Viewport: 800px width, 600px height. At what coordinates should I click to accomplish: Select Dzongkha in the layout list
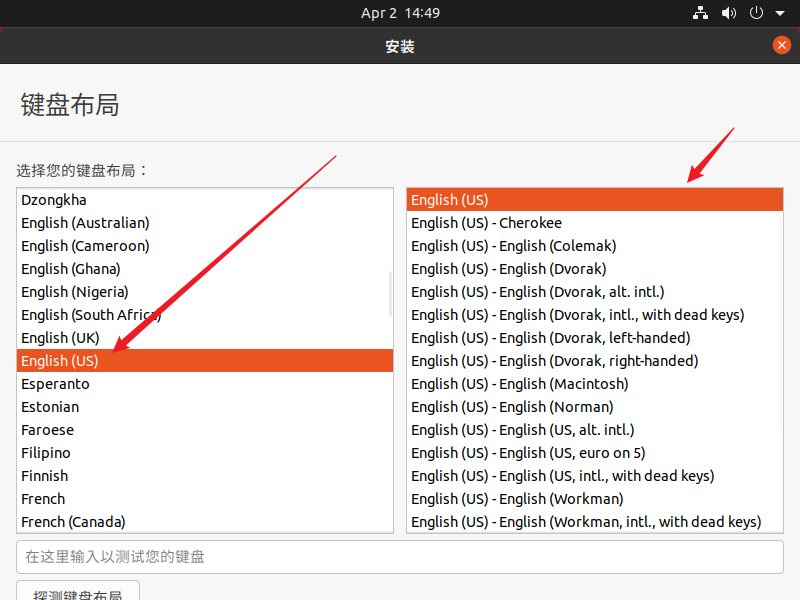[205, 200]
